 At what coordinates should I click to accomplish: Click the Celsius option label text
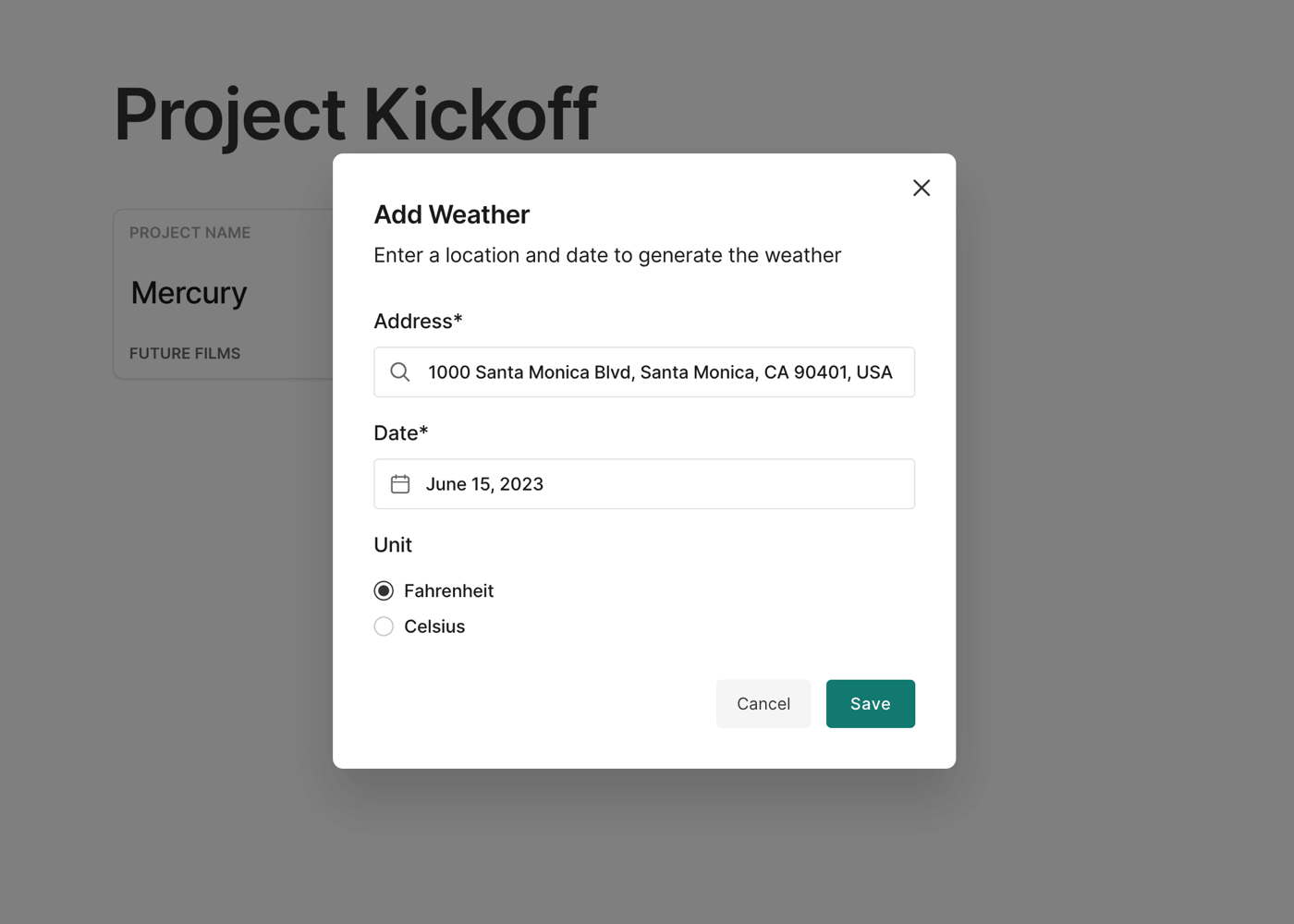[434, 626]
